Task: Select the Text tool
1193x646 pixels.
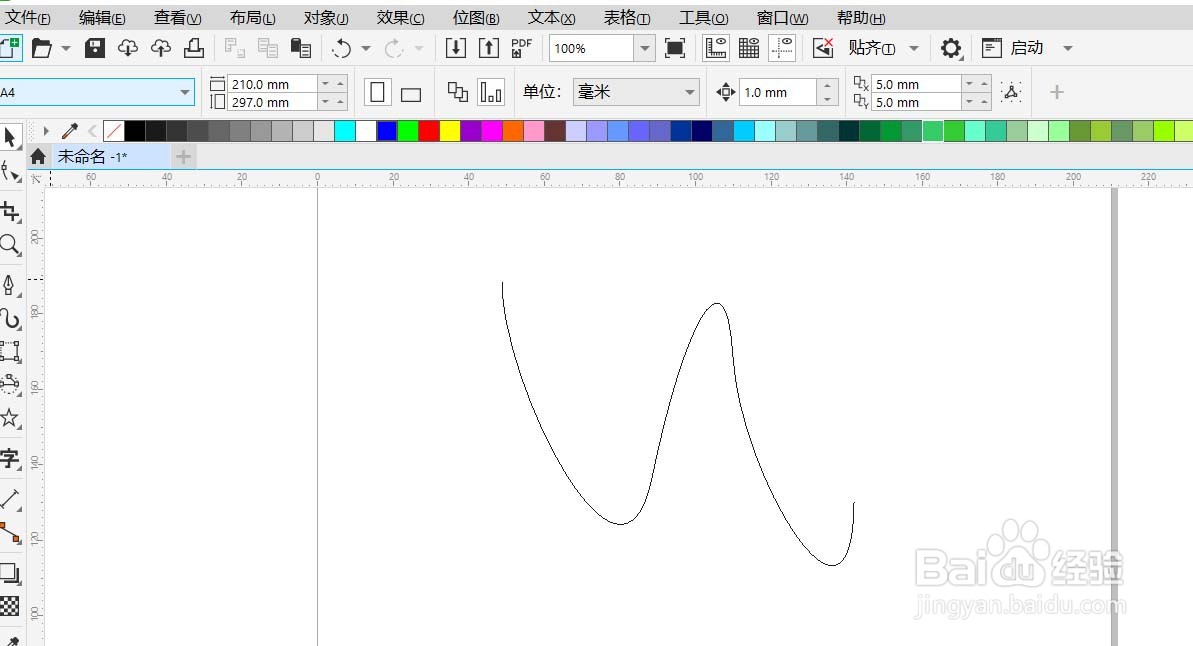Action: click(x=10, y=459)
